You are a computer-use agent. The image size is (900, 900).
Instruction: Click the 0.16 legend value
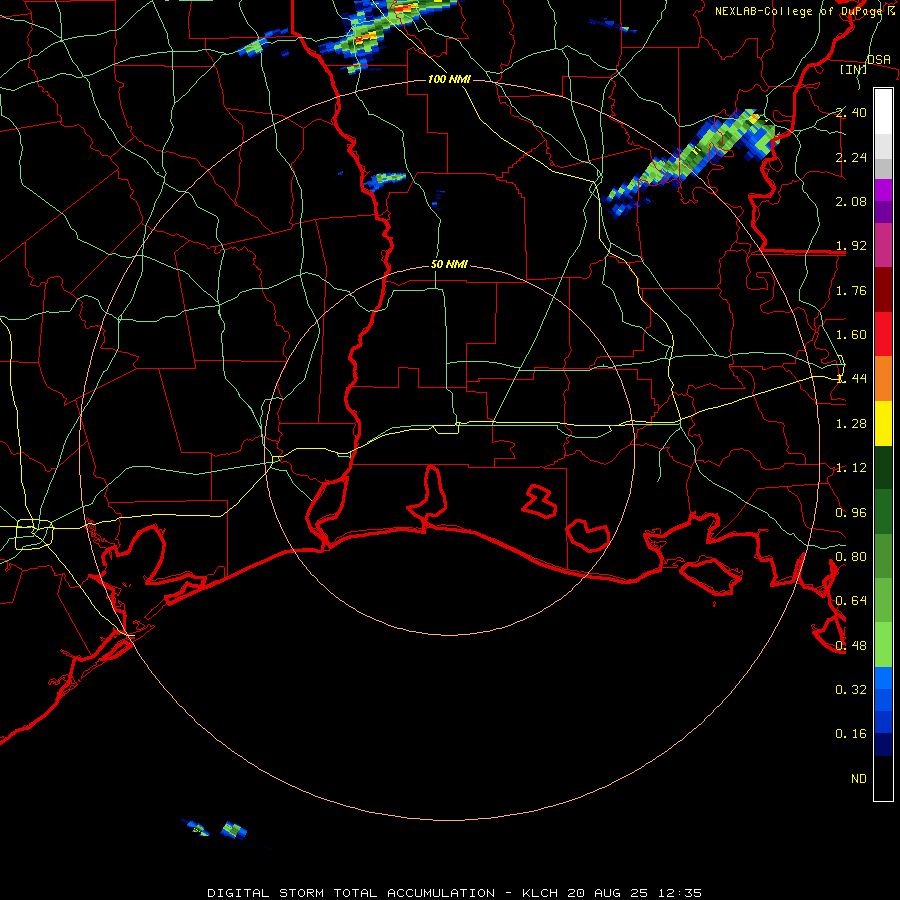point(851,734)
